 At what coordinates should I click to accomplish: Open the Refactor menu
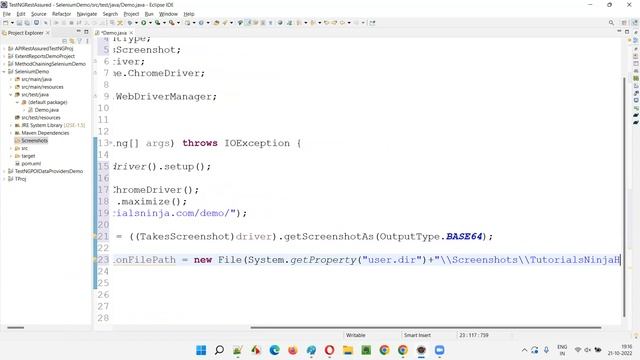coord(61,14)
